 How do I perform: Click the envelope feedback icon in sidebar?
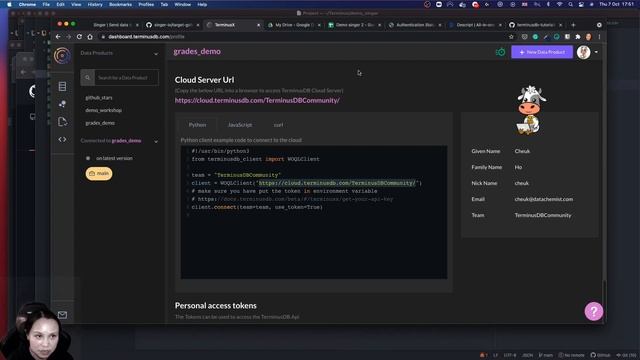[62, 315]
